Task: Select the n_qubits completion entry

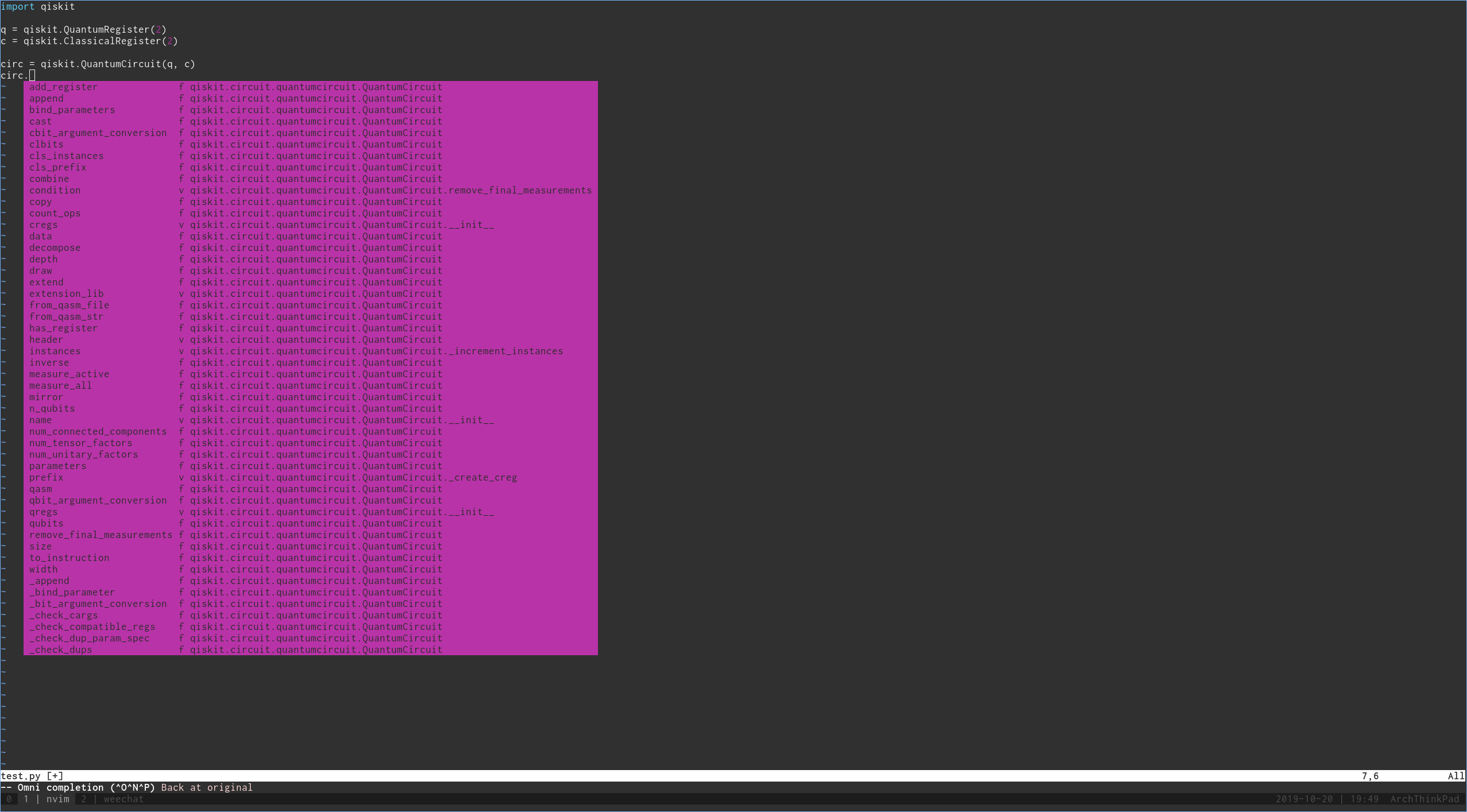Action: pos(52,408)
